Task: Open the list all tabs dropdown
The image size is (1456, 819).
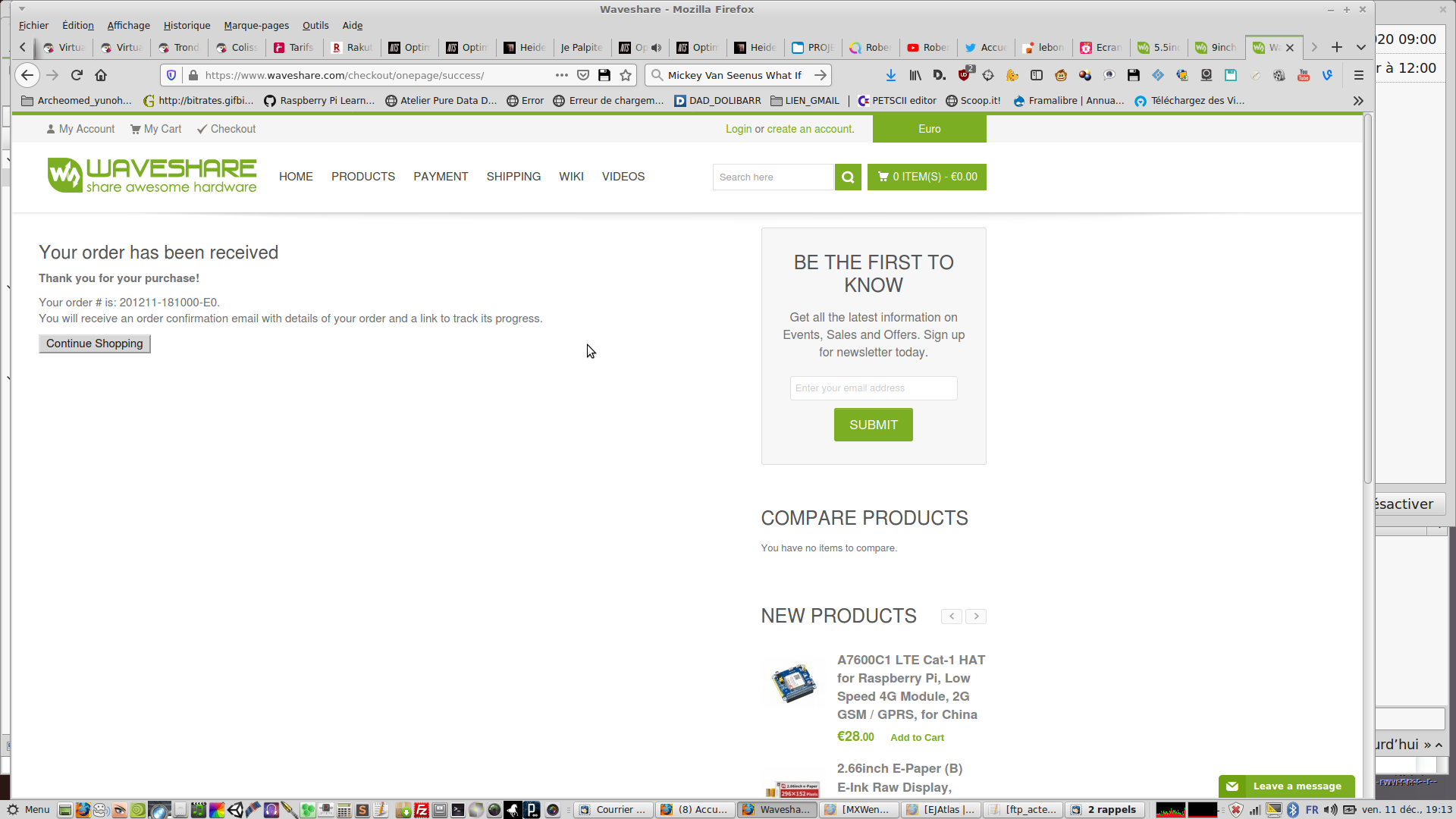Action: pyautogui.click(x=1361, y=47)
